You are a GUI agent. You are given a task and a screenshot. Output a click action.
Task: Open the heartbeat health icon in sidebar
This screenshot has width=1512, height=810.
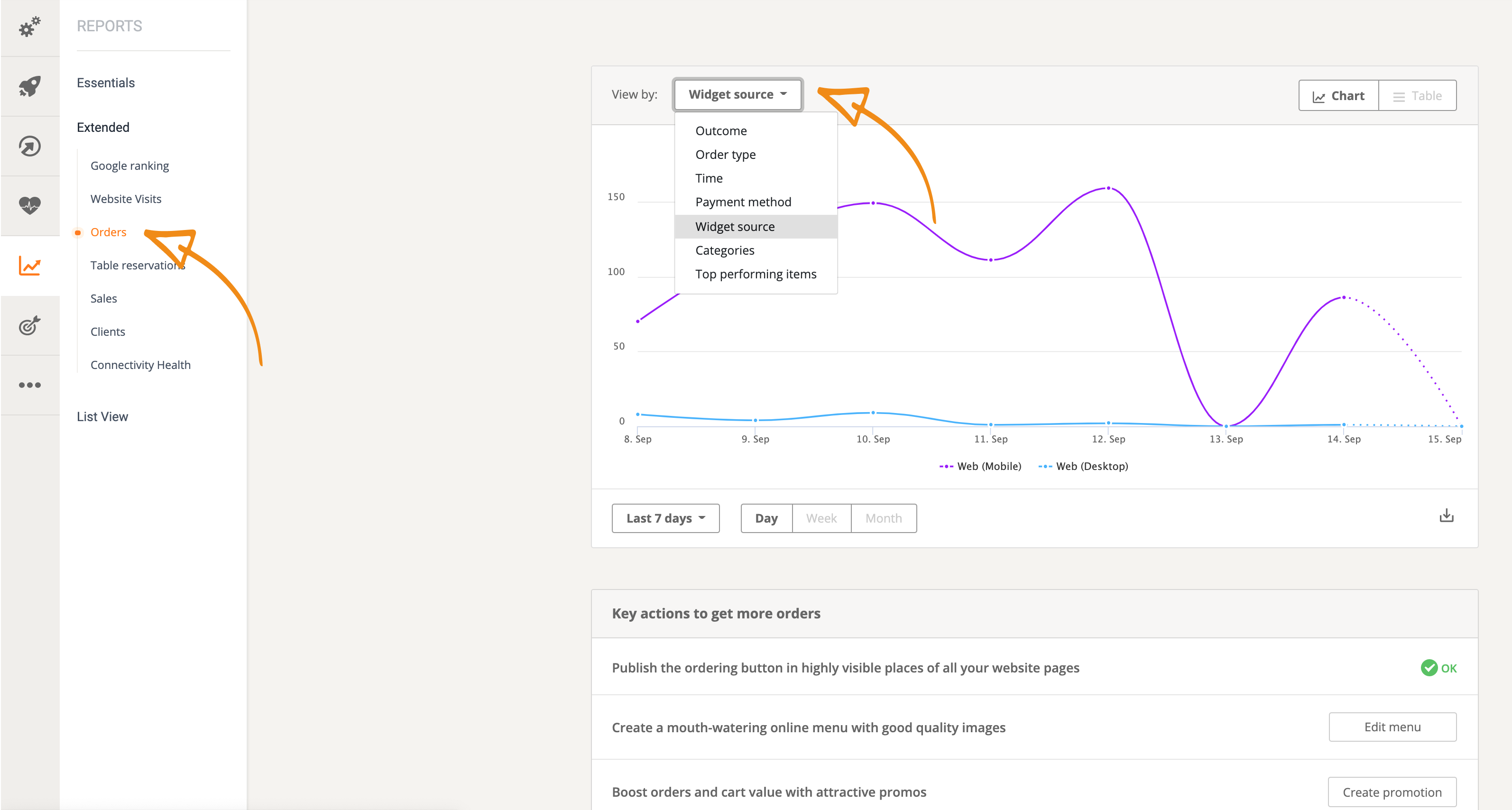[x=29, y=205]
